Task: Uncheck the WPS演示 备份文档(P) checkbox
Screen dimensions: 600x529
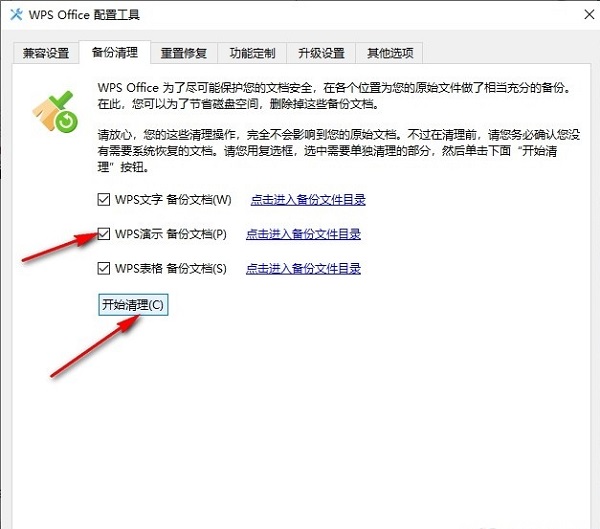Action: 105,234
